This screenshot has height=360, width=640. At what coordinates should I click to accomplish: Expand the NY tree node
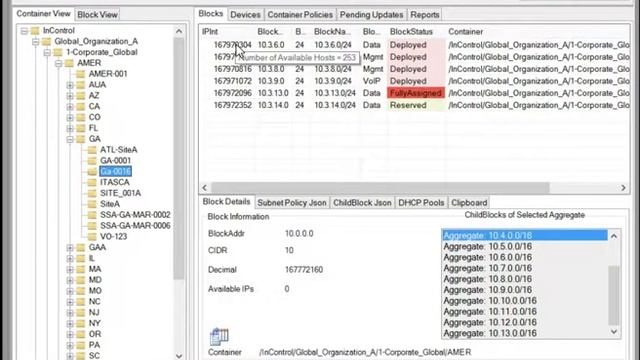click(x=70, y=324)
